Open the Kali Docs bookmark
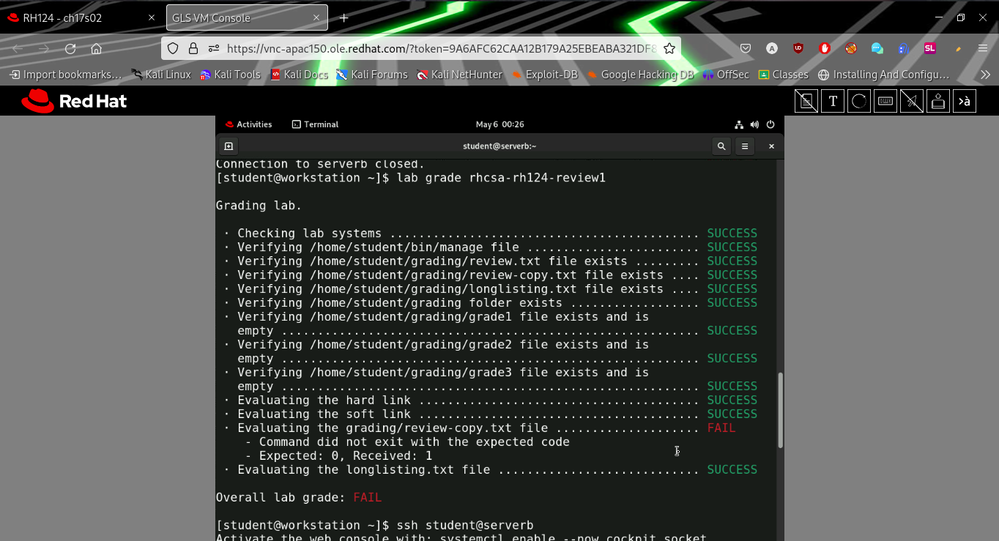This screenshot has width=999, height=541. point(299,75)
